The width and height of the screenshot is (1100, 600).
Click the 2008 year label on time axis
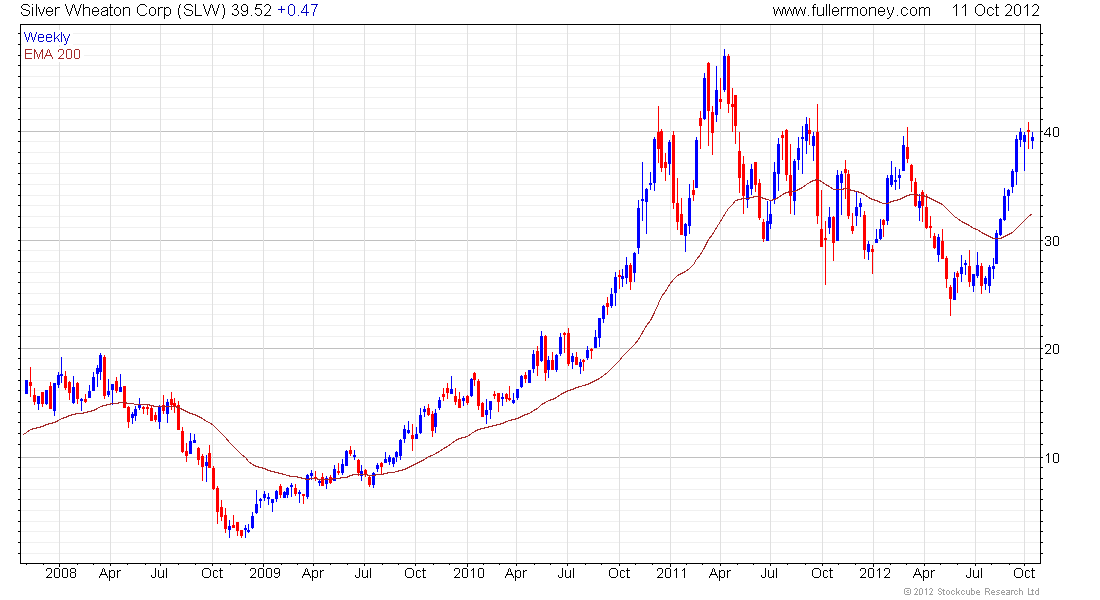point(61,573)
